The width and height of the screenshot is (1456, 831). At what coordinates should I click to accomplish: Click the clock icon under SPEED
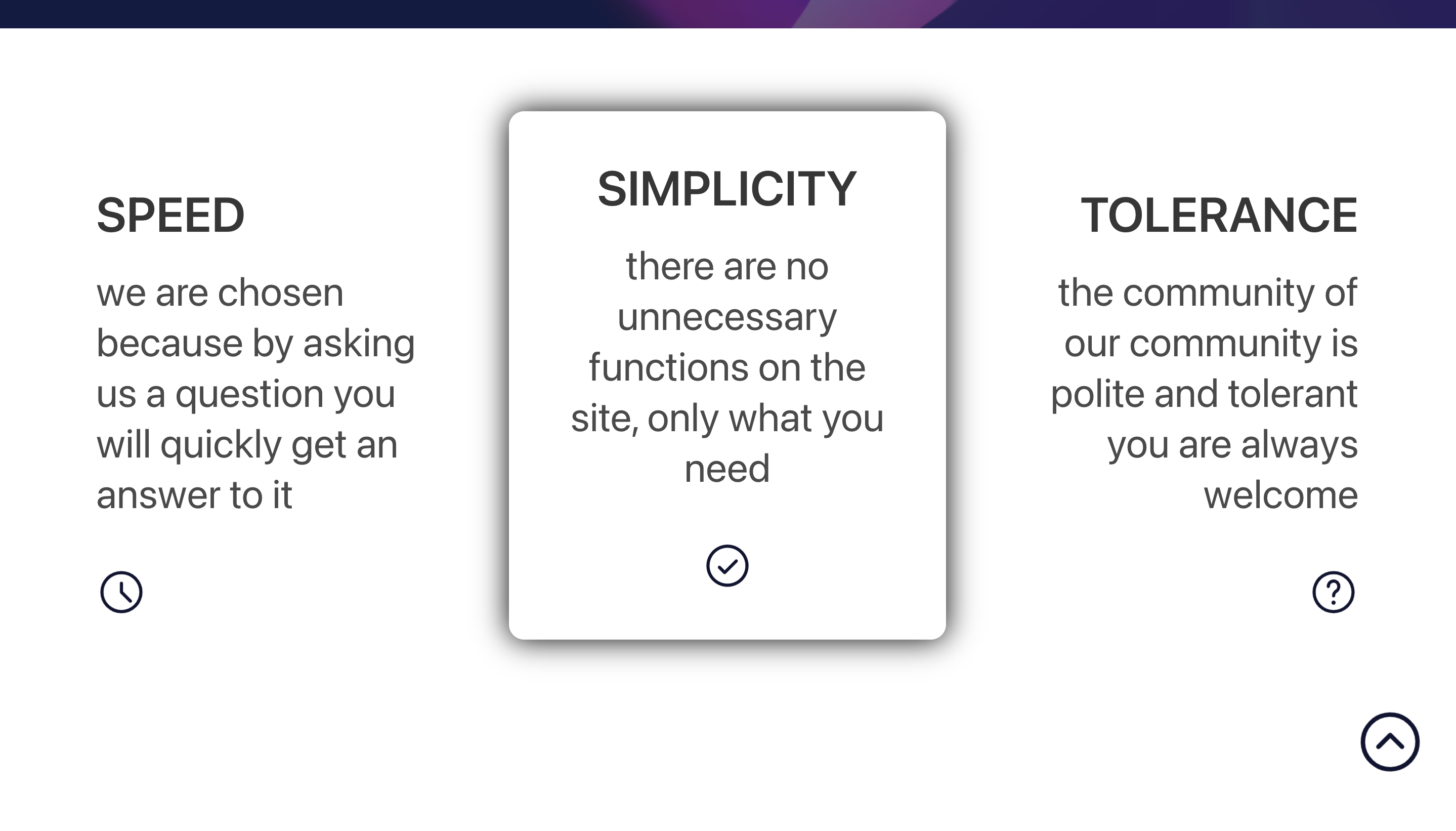(x=121, y=592)
